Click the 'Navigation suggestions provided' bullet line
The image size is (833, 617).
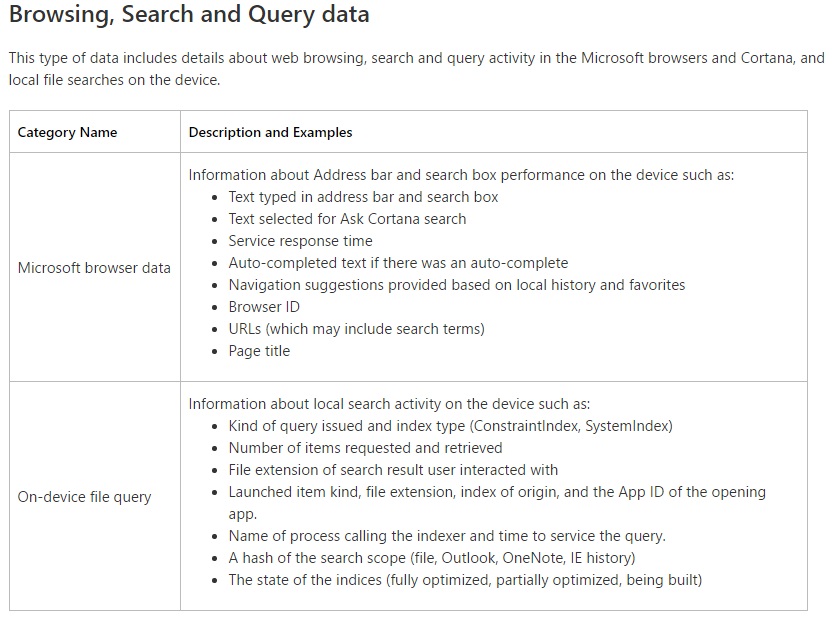(x=456, y=285)
